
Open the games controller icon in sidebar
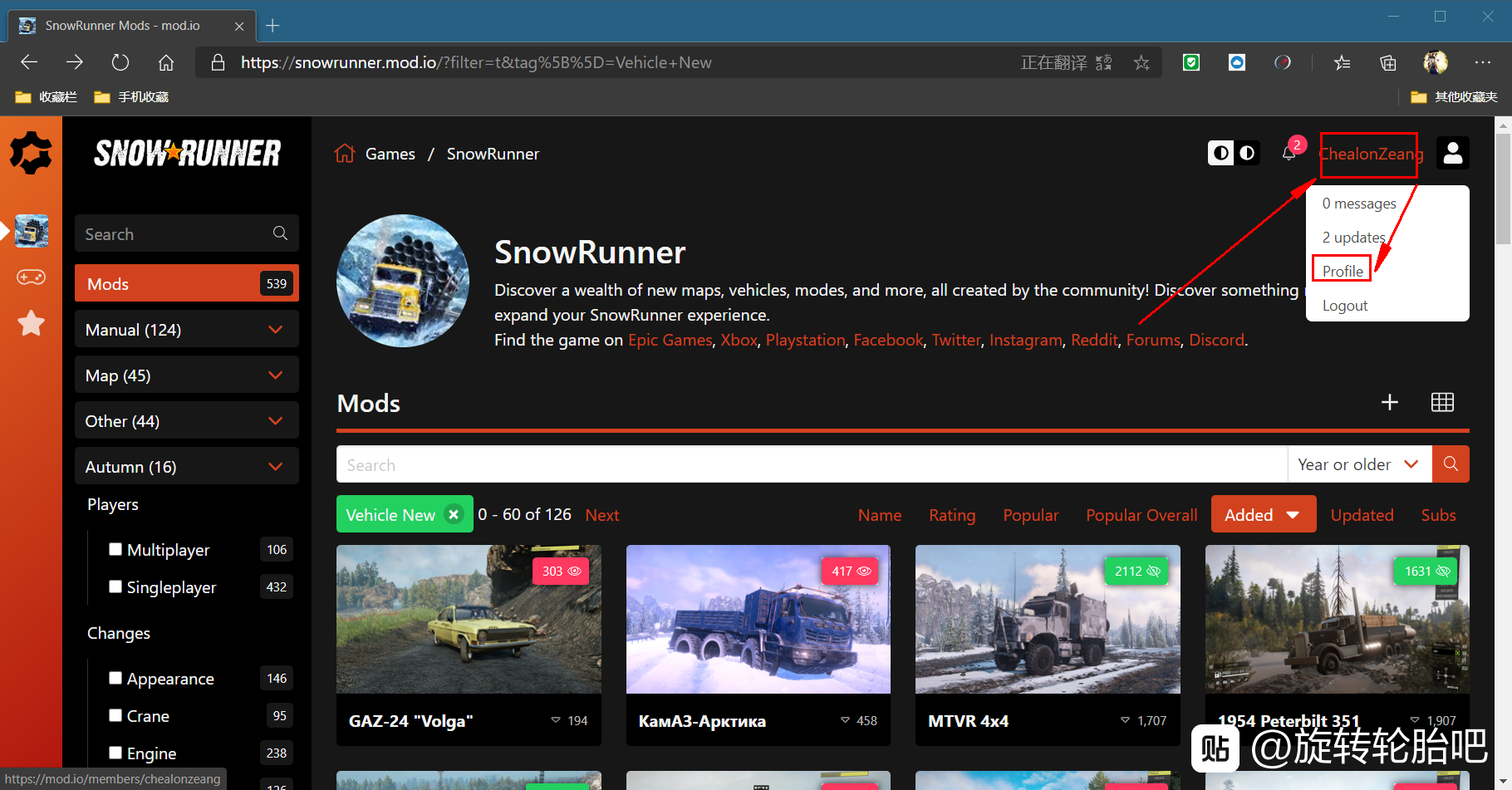tap(32, 277)
